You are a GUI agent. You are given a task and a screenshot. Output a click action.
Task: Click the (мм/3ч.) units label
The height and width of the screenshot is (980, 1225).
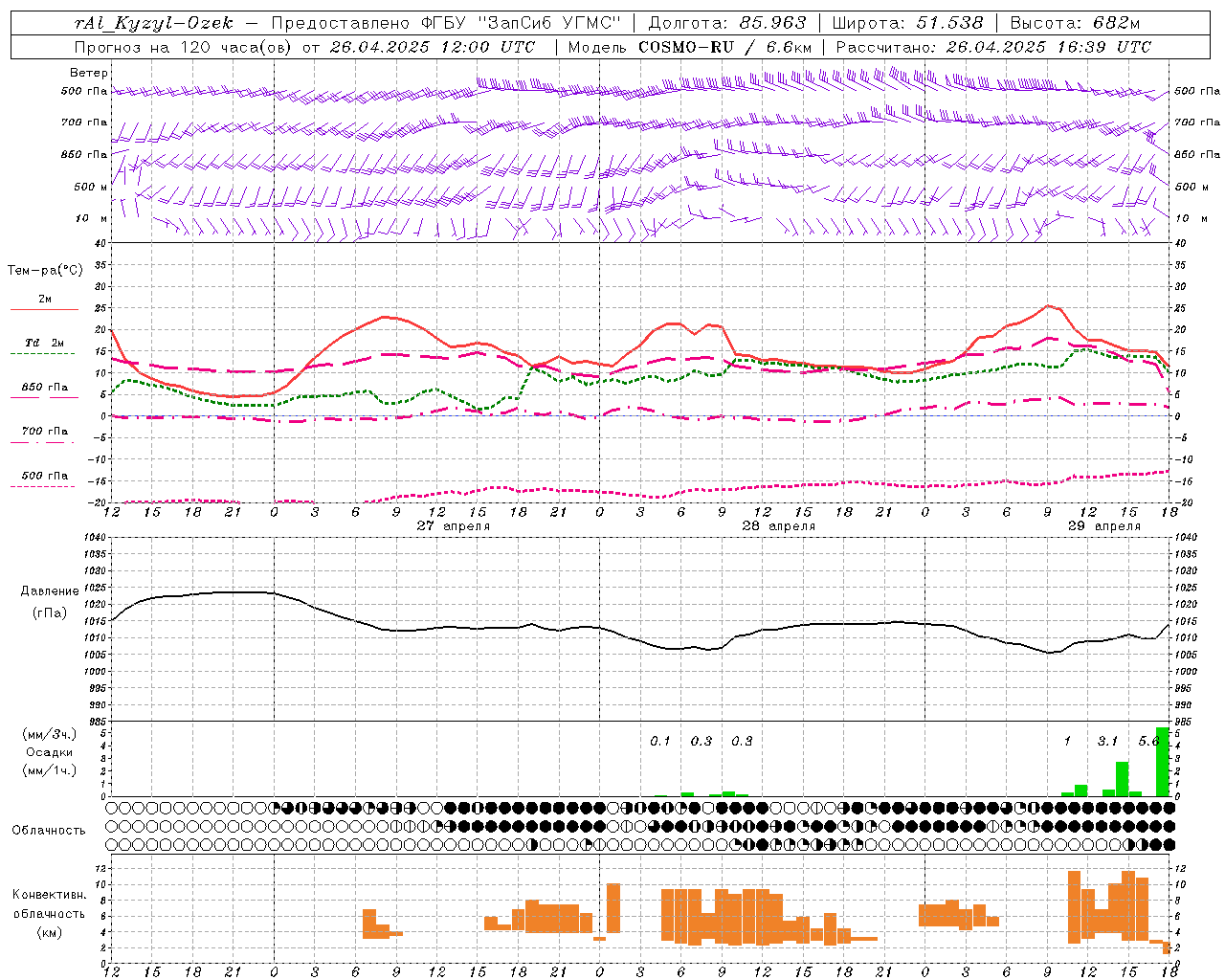[x=50, y=734]
